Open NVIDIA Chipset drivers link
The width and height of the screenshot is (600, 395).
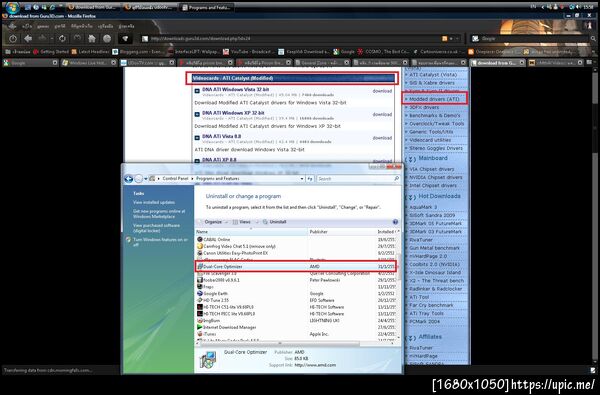coord(435,178)
